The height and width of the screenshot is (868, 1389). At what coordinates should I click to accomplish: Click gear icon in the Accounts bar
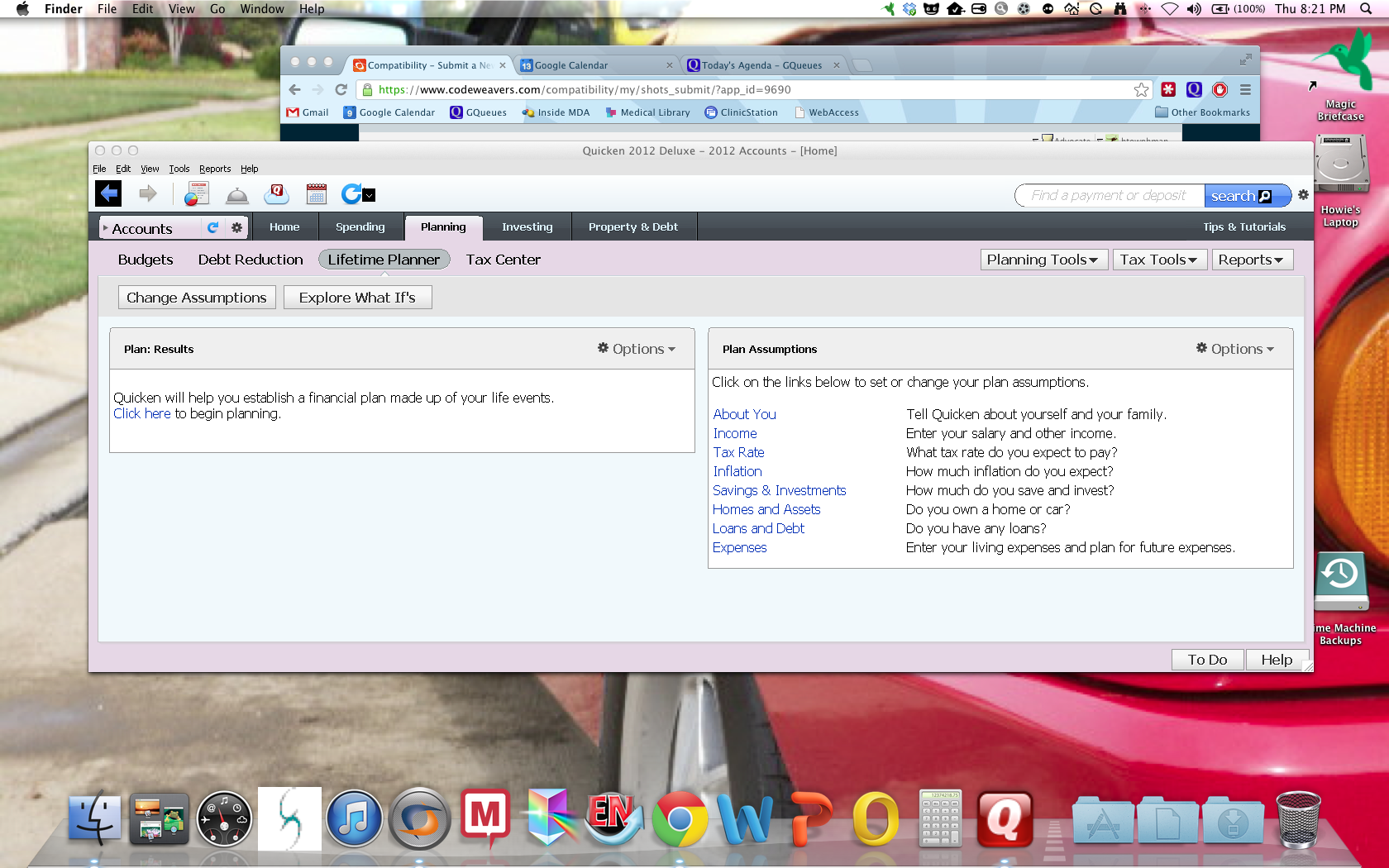click(237, 227)
